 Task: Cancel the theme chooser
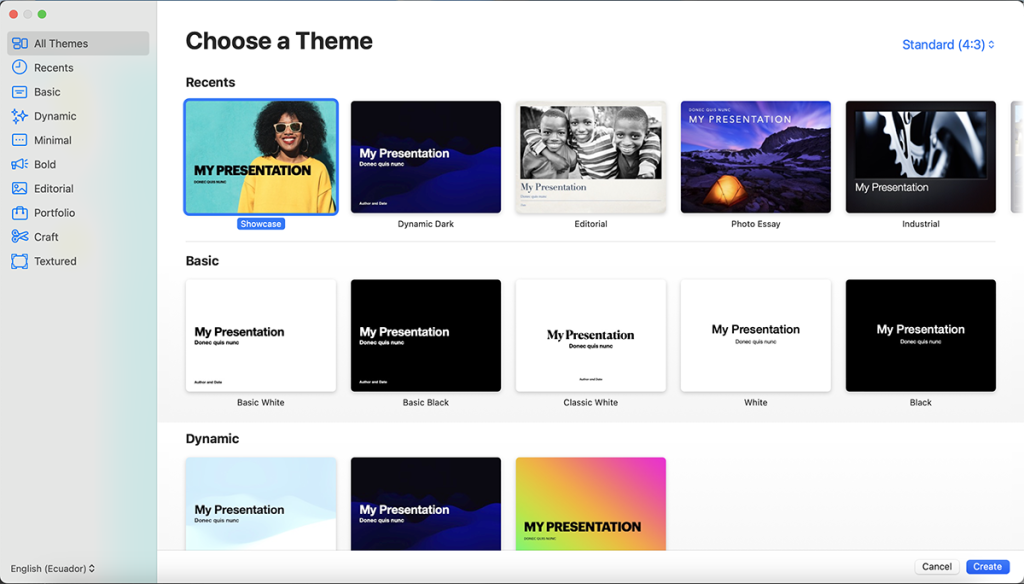(936, 566)
